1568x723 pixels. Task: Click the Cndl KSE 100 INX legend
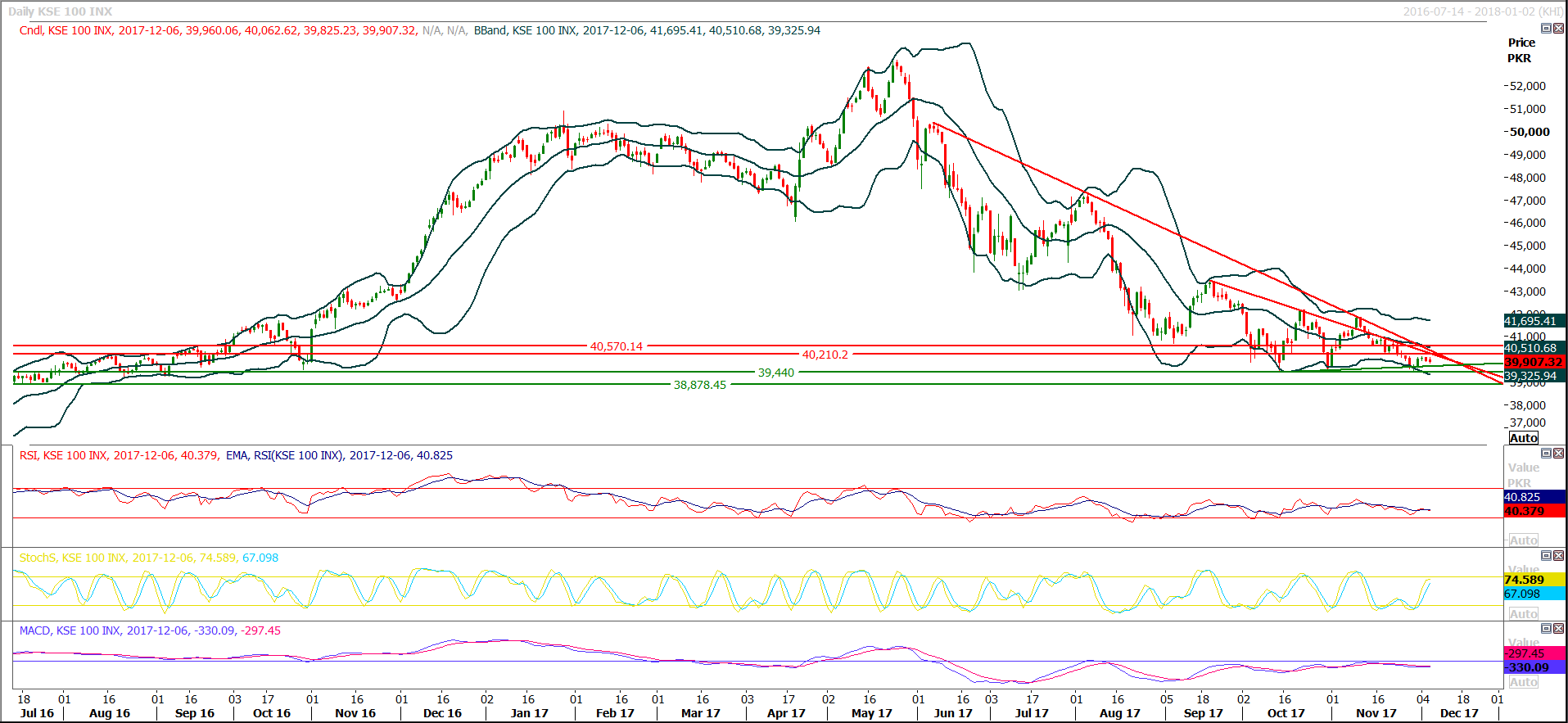click(66, 30)
